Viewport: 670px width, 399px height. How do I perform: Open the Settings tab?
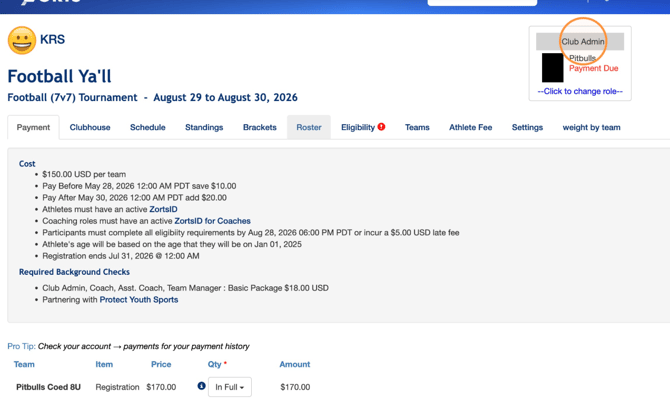click(527, 127)
